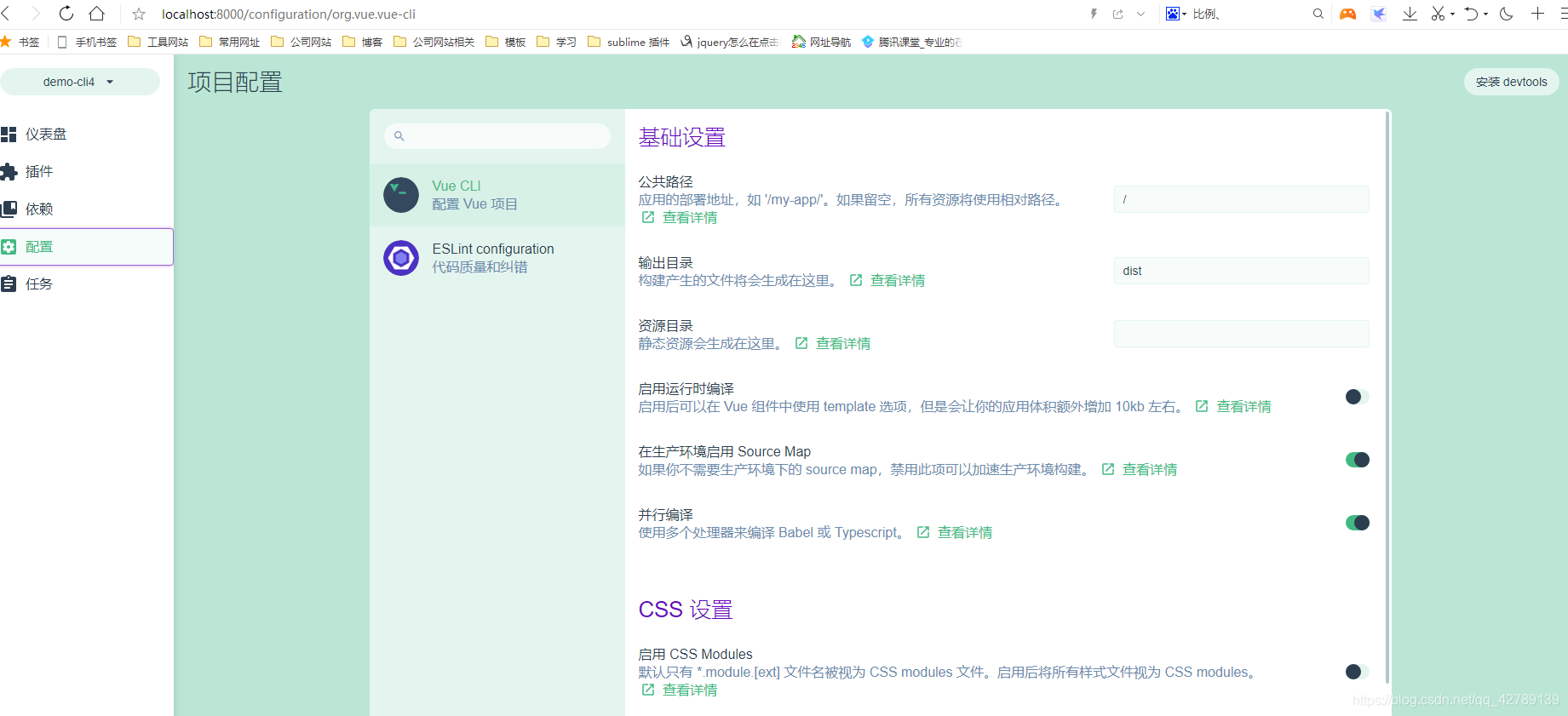
Task: Toggle night mode moon icon
Action: click(1507, 14)
